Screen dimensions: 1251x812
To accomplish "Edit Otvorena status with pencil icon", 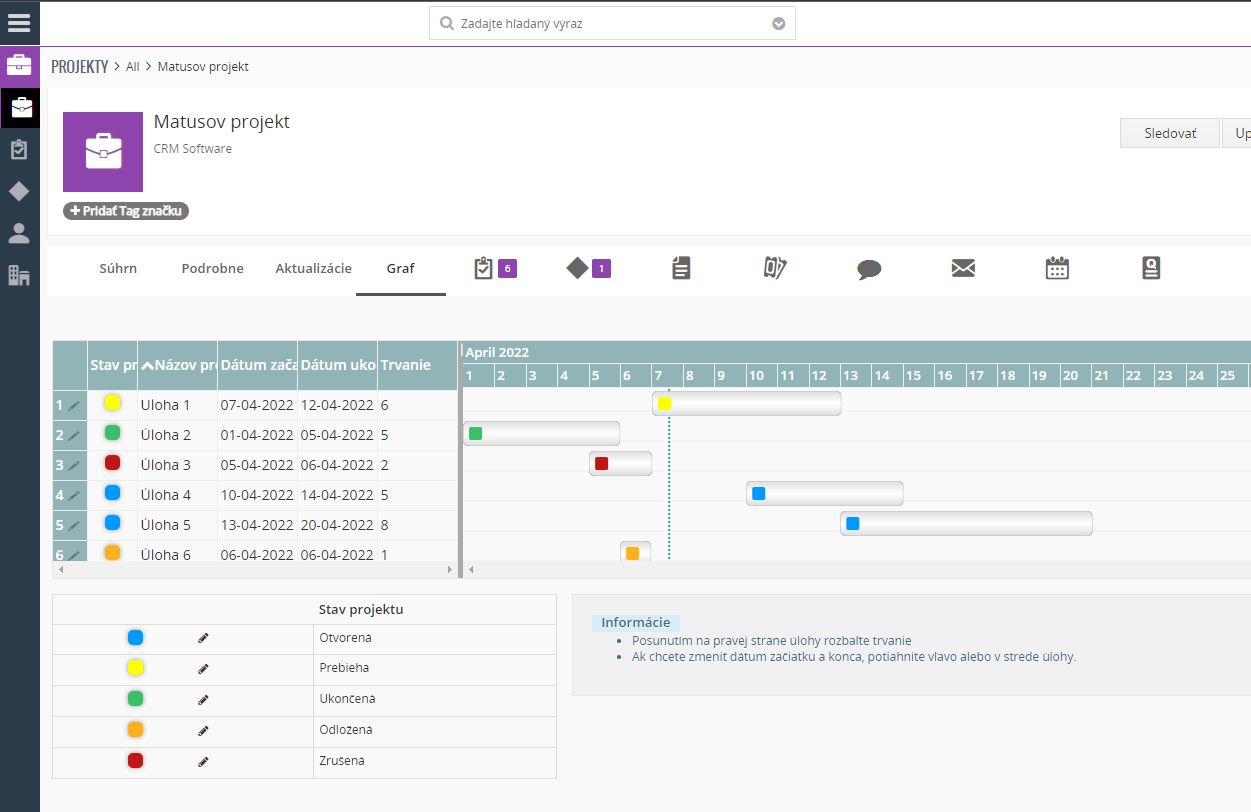I will click(203, 638).
